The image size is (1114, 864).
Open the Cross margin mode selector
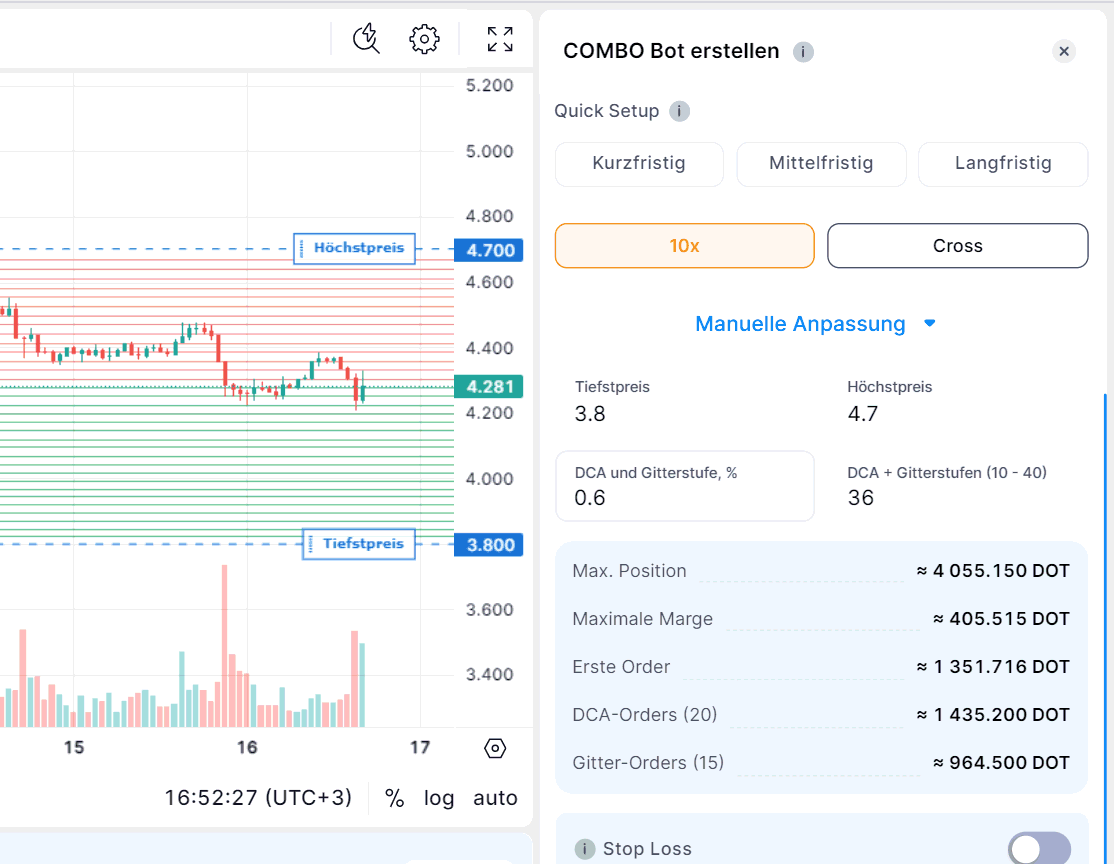(957, 246)
